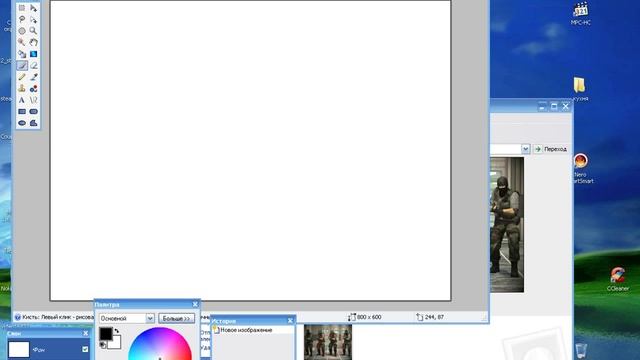
Task: Select the Move Selected Pixels tool
Action: coord(33,8)
